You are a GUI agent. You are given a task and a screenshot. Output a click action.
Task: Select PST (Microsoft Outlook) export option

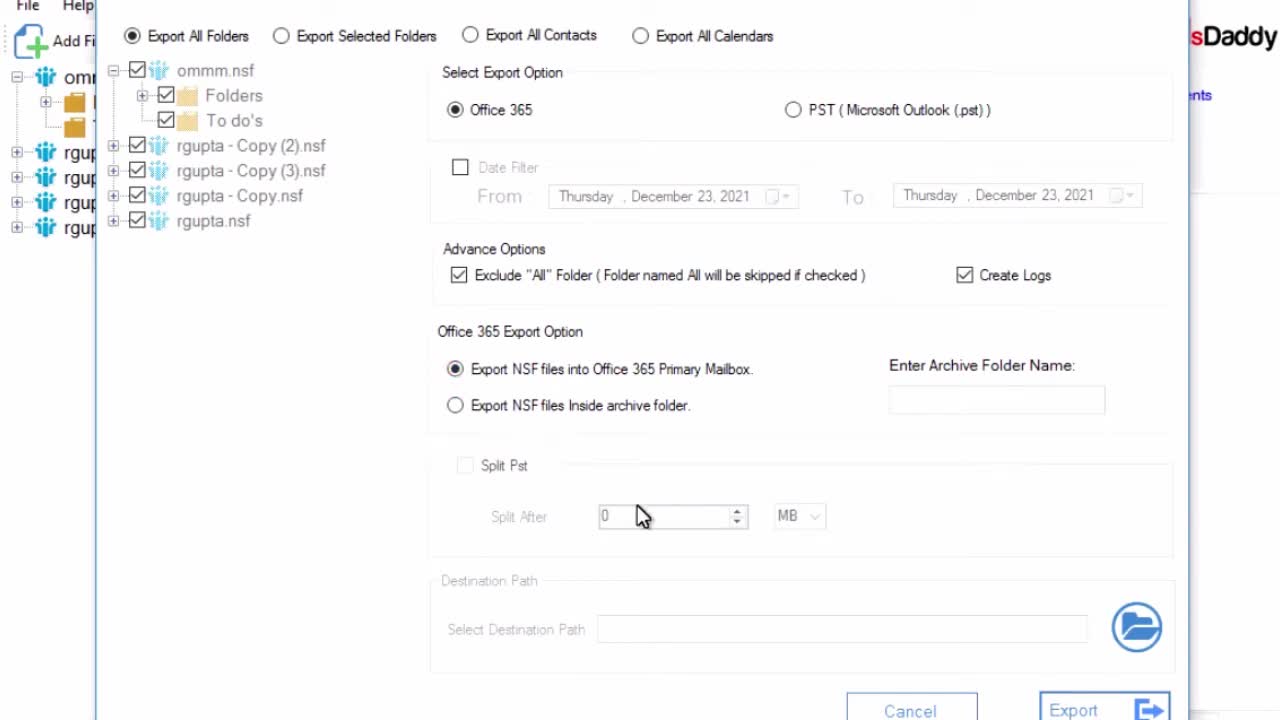pyautogui.click(x=793, y=110)
